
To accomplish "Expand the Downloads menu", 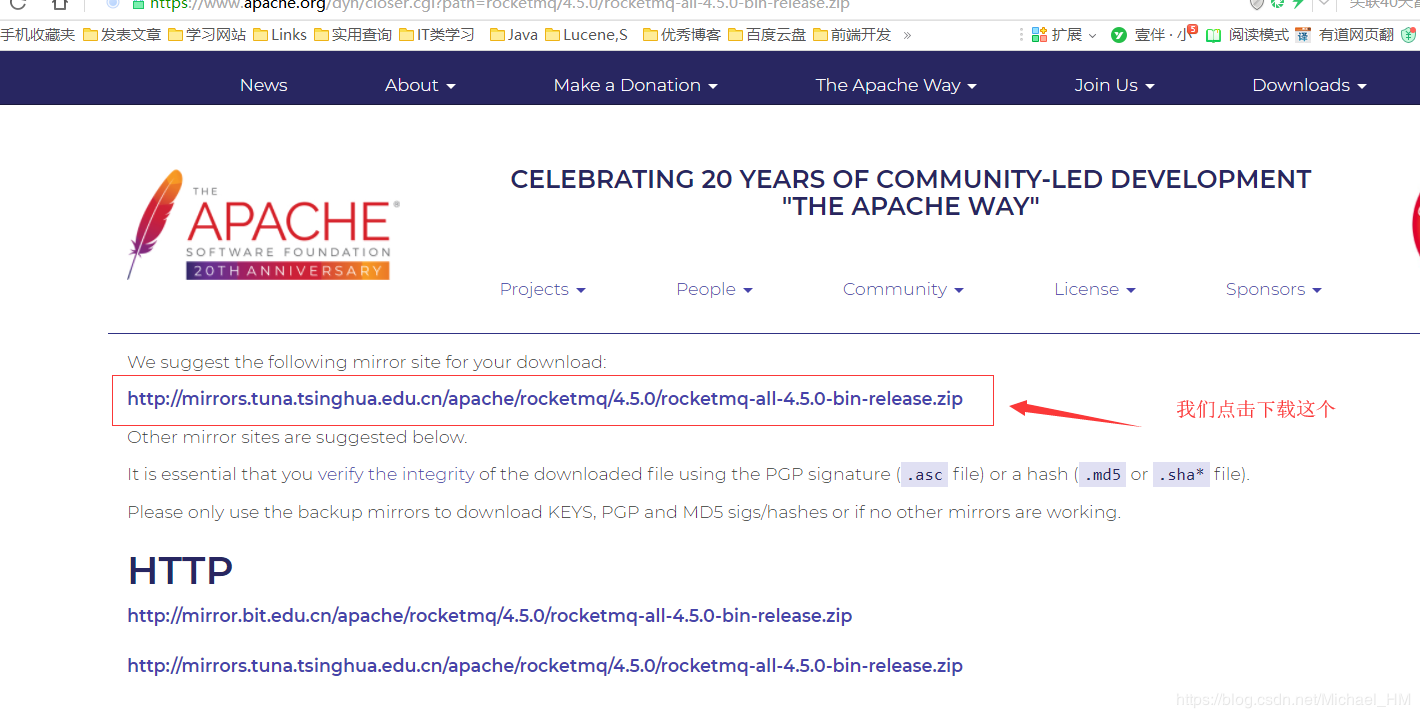I will 1309,85.
